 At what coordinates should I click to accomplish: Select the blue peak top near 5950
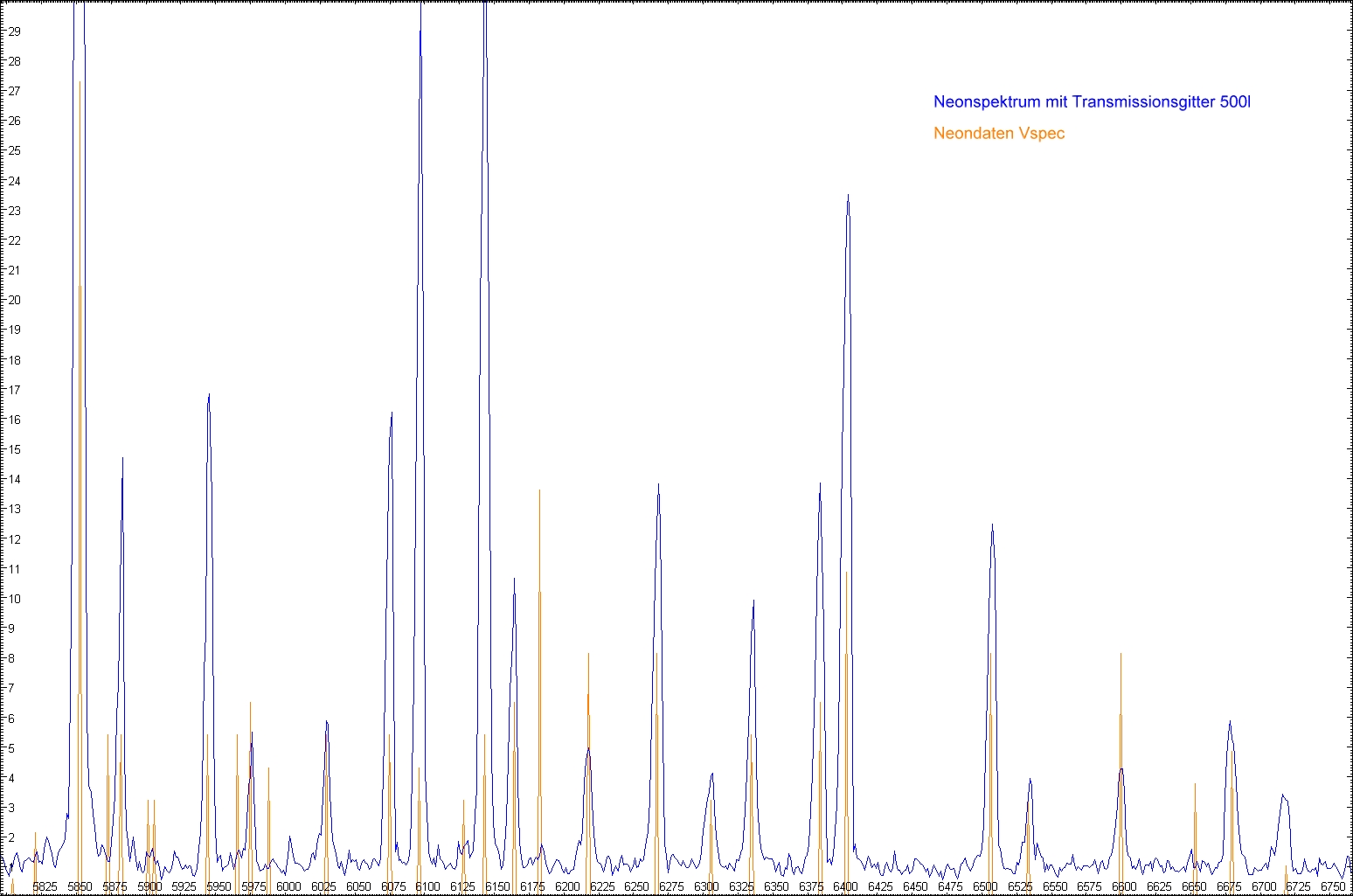[208, 394]
